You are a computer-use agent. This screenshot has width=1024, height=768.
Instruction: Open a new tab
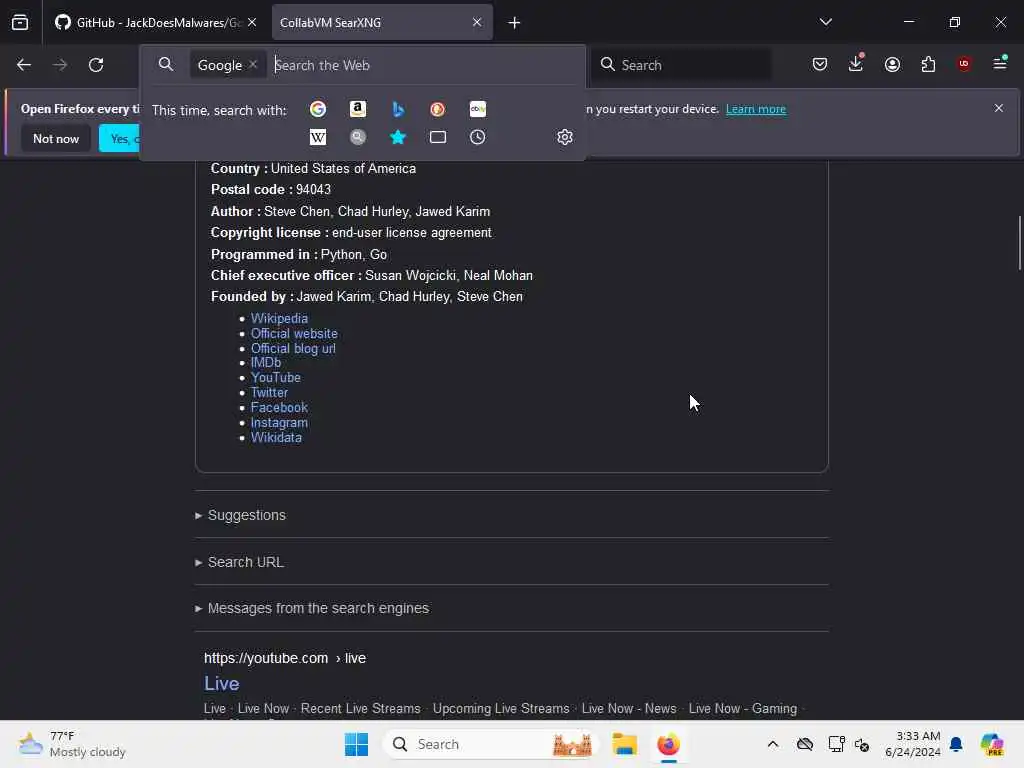coord(514,23)
